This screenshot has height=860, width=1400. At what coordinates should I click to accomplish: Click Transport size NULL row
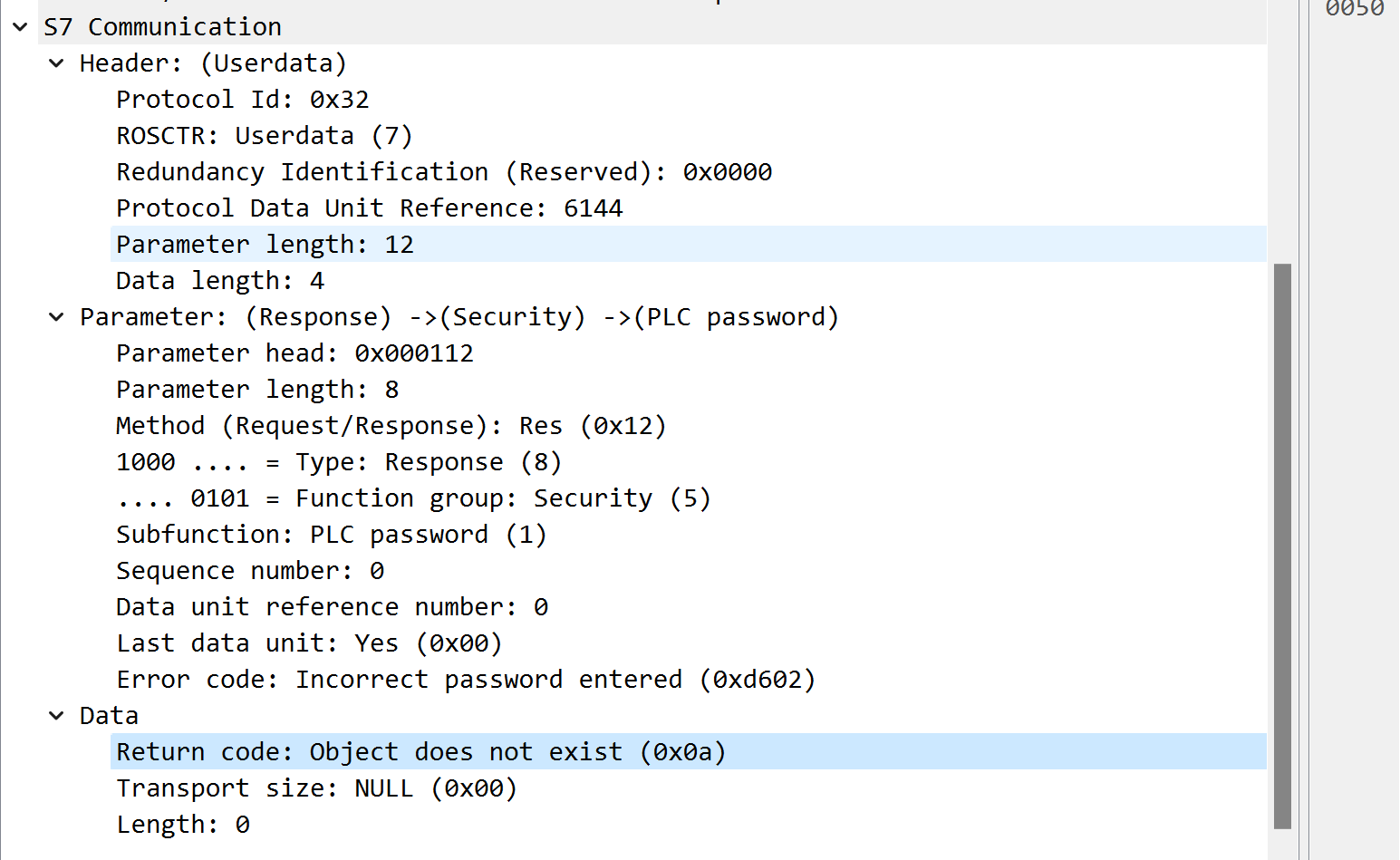pyautogui.click(x=316, y=788)
